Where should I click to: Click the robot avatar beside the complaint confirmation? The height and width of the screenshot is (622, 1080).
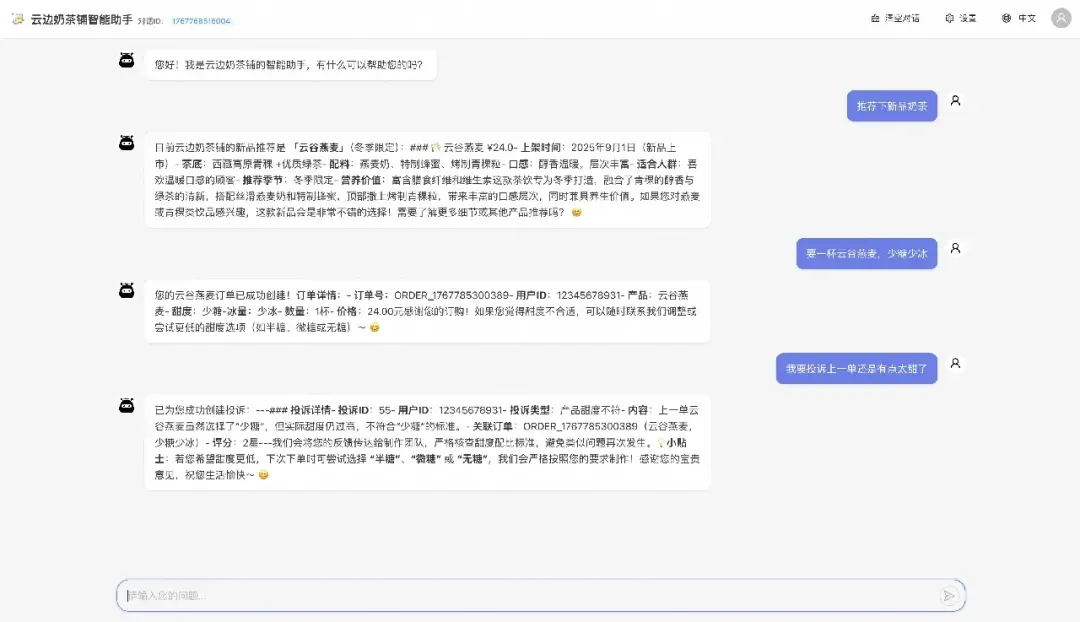click(126, 405)
